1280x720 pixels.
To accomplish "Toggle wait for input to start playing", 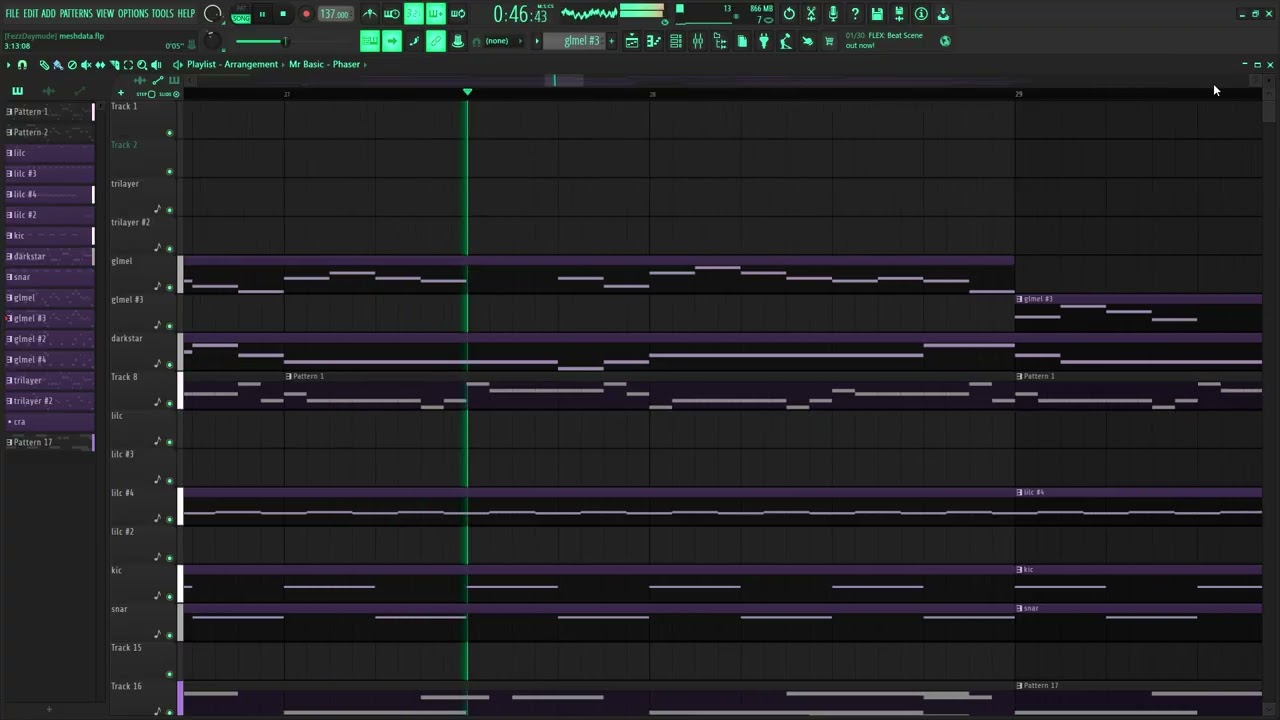I will (392, 14).
